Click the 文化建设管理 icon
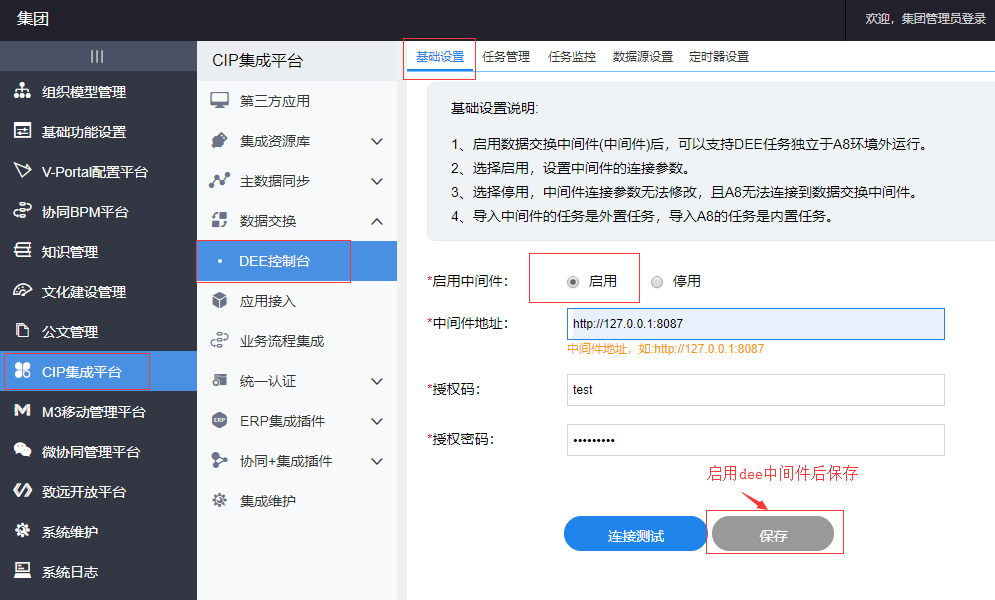This screenshot has width=995, height=600. 22,290
